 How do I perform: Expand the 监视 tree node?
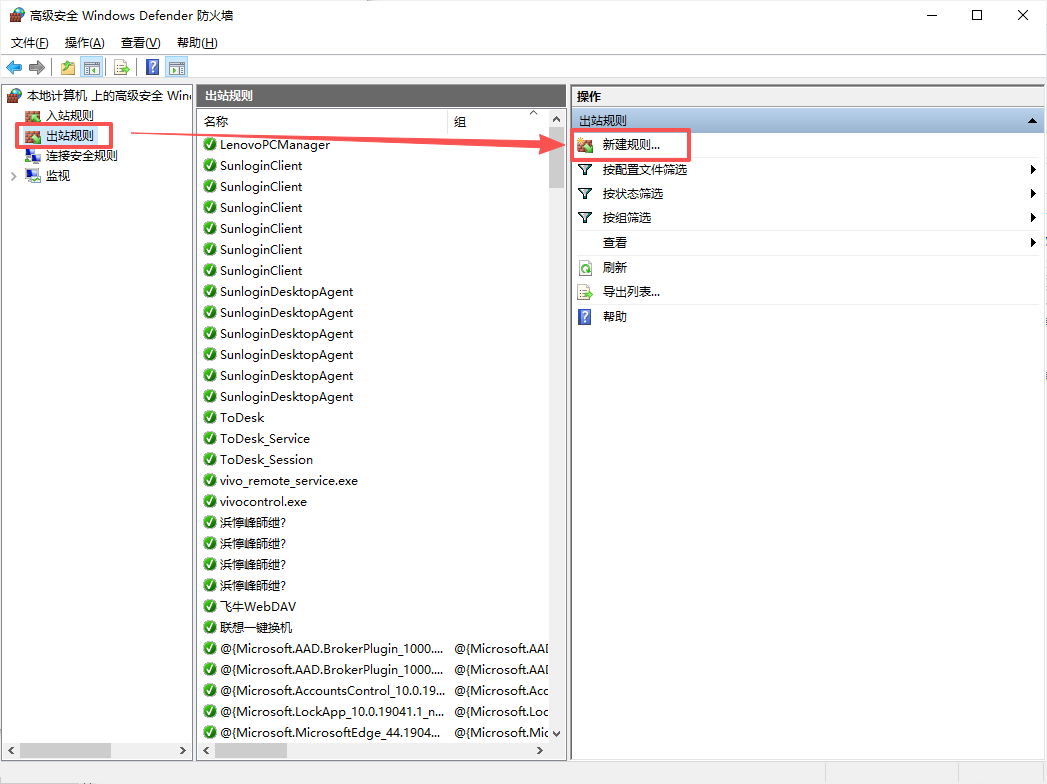point(13,176)
